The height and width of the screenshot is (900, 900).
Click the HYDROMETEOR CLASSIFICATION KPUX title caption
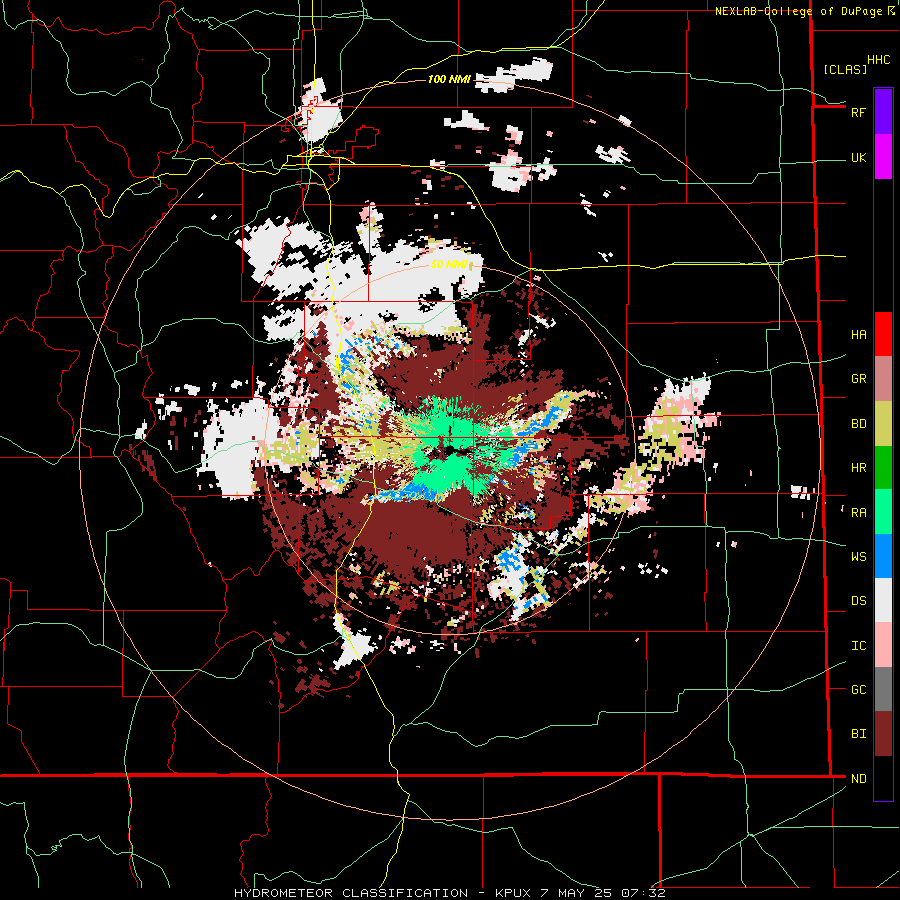point(450,893)
